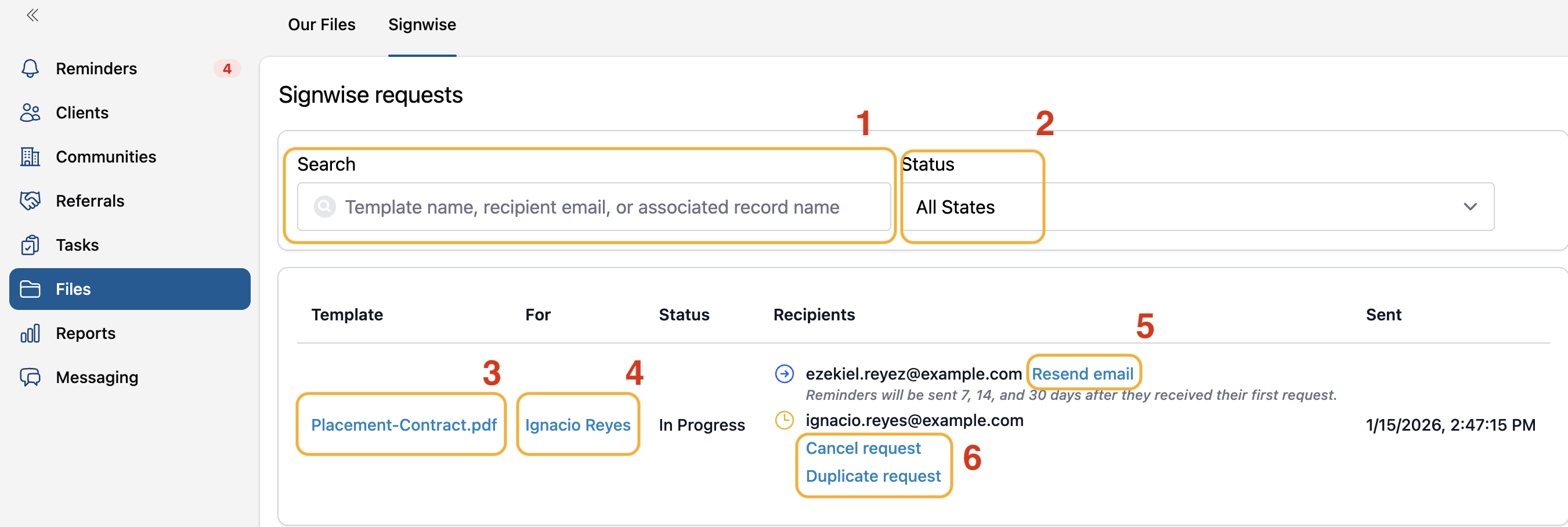Open the Reports sidebar item
This screenshot has height=527, width=1568.
coord(129,333)
